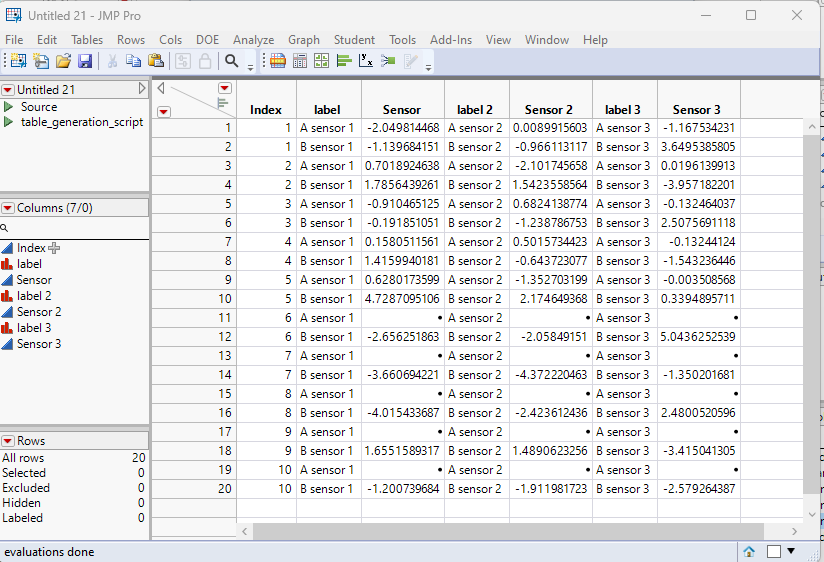The width and height of the screenshot is (824, 562).
Task: Open the File menu
Action: pyautogui.click(x=14, y=40)
